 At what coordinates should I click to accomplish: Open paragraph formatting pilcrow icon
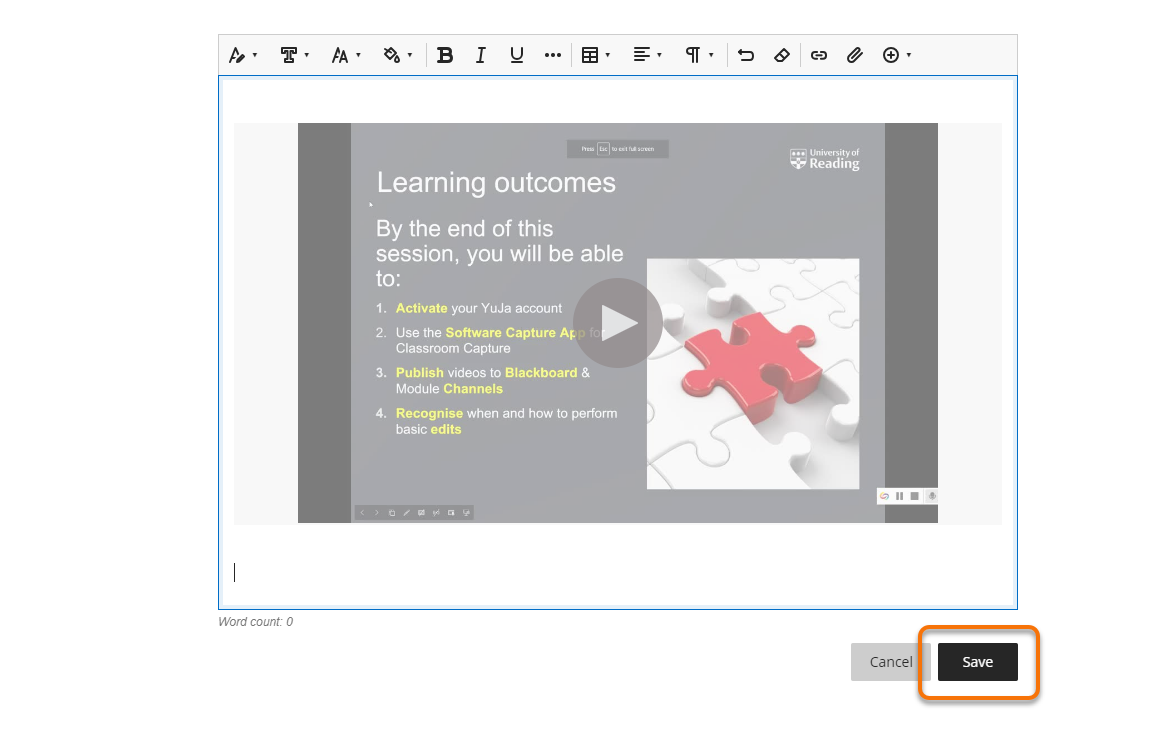point(693,55)
